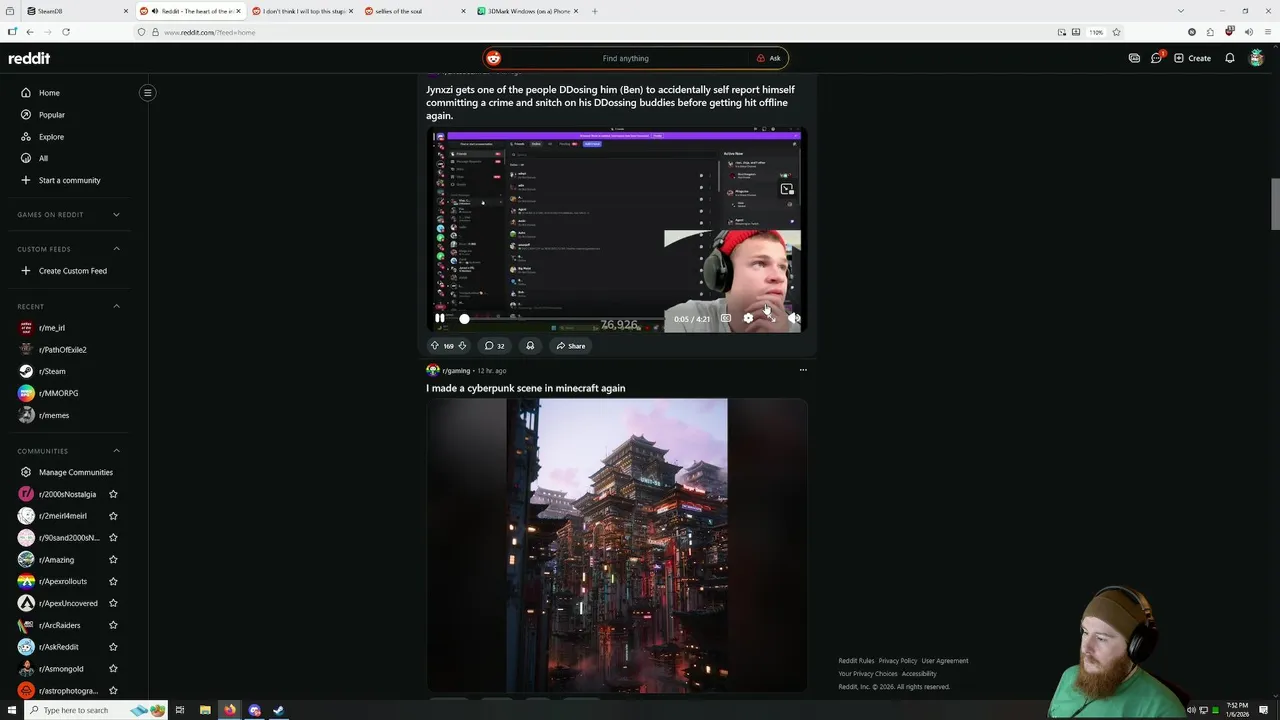Go to Explore in the sidebar
This screenshot has width=1280, height=720.
point(51,137)
